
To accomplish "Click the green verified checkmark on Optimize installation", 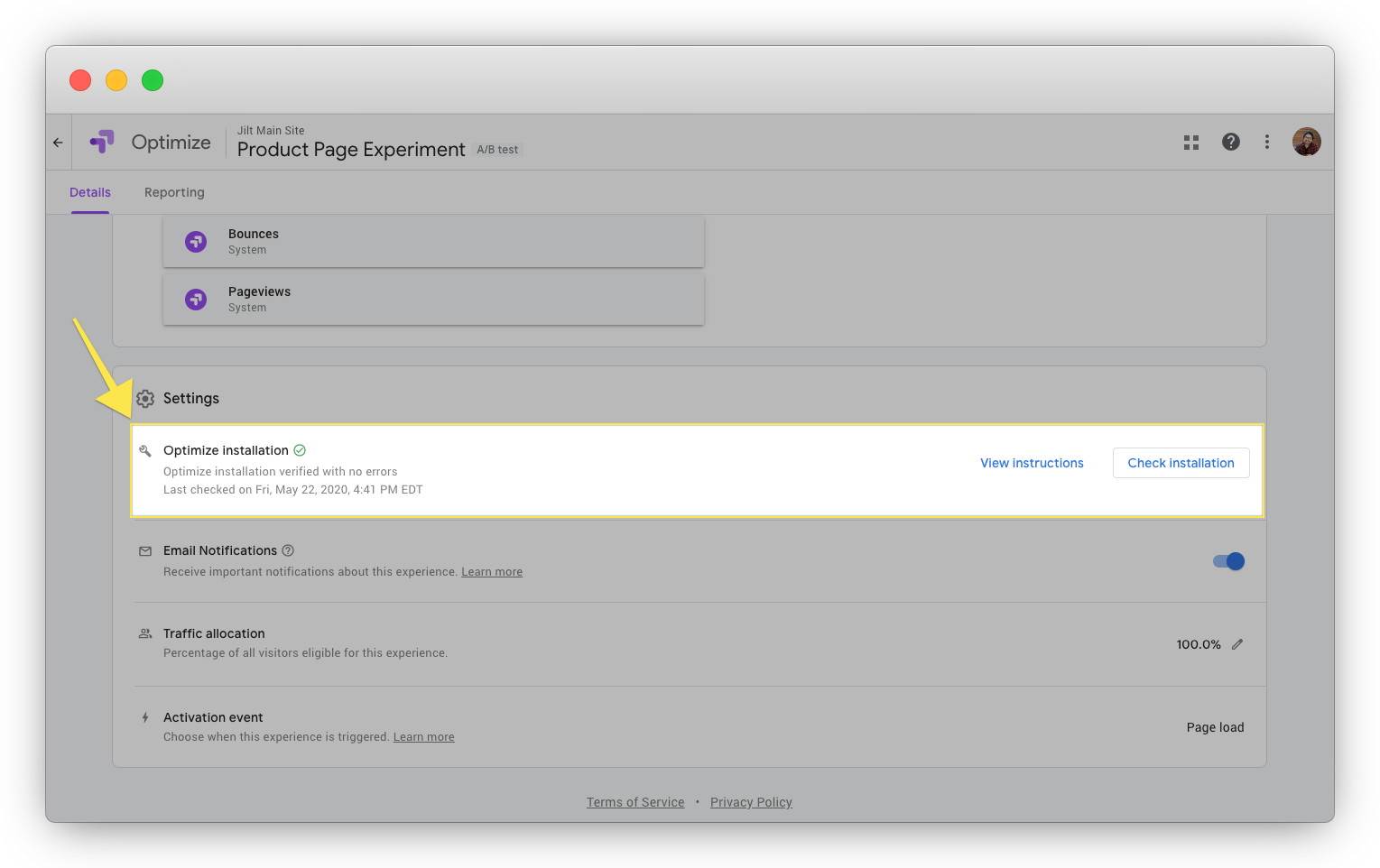I will coord(299,449).
